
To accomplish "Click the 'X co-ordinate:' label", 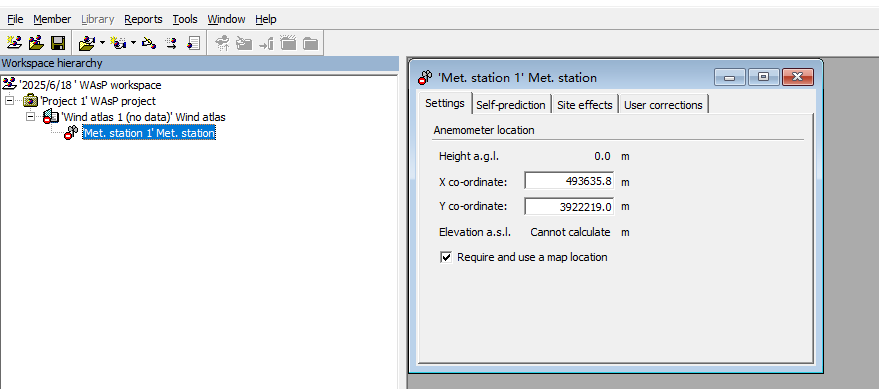I will [x=473, y=182].
